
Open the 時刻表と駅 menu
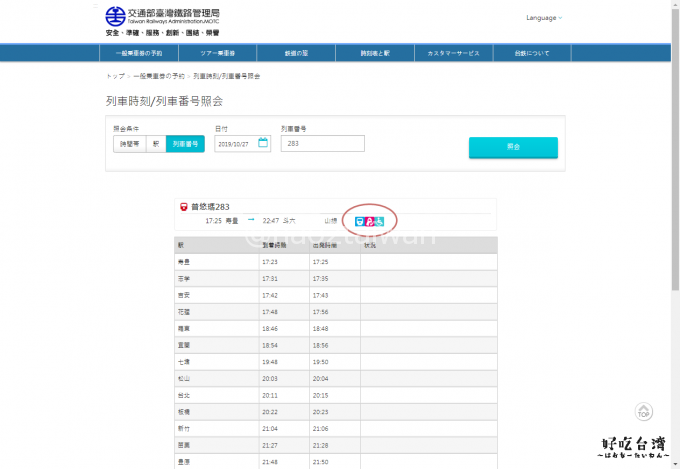point(375,53)
